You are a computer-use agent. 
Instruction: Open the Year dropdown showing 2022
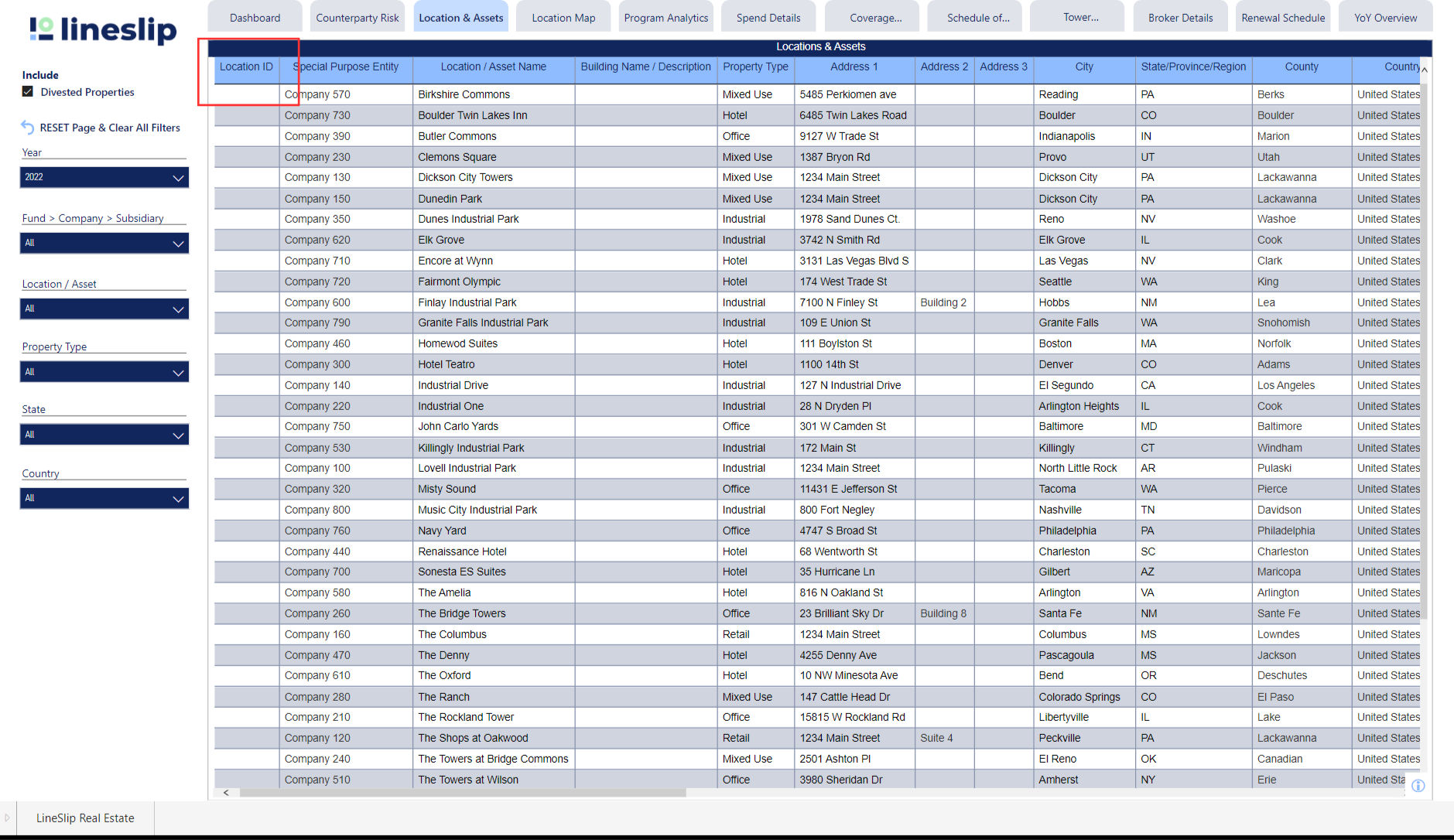104,177
